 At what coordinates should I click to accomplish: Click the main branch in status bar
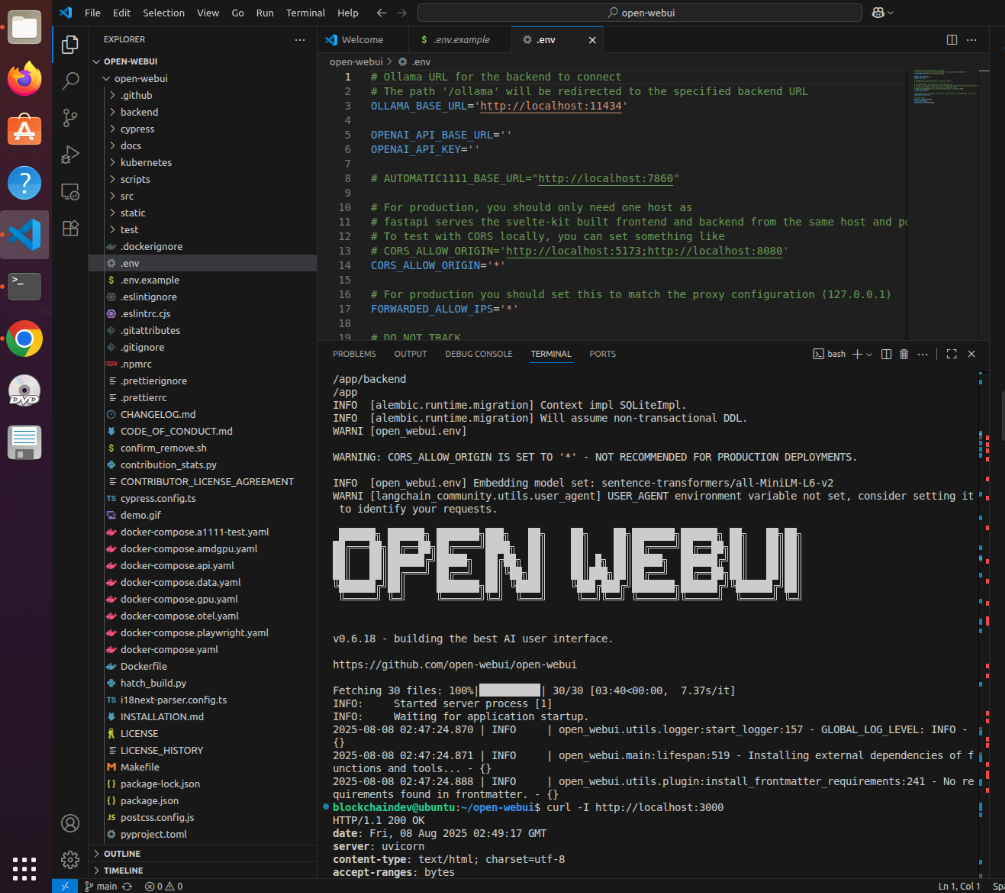pyautogui.click(x=102, y=886)
